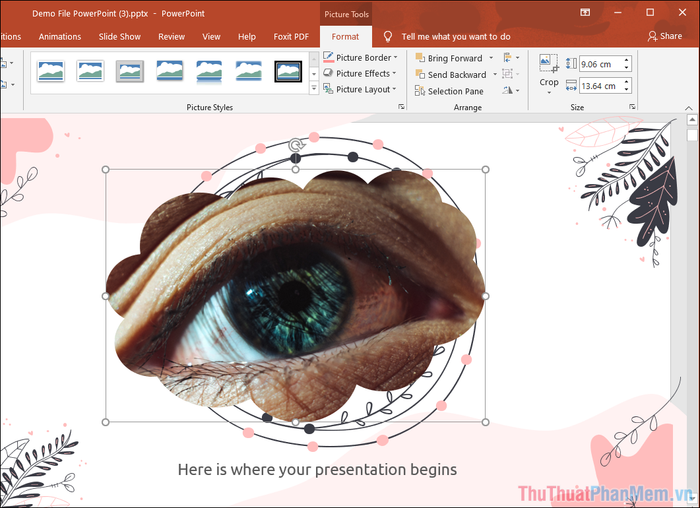Open the Selection Pane
The height and width of the screenshot is (508, 700).
[x=449, y=91]
